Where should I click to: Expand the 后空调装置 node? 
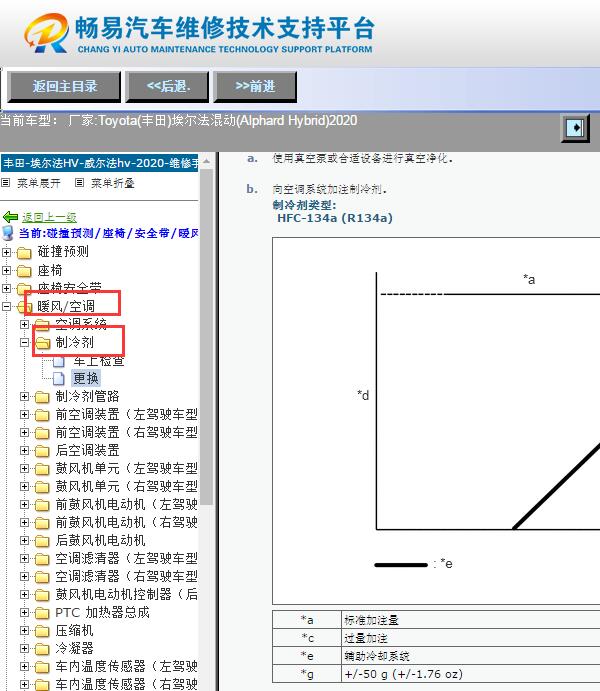point(25,450)
